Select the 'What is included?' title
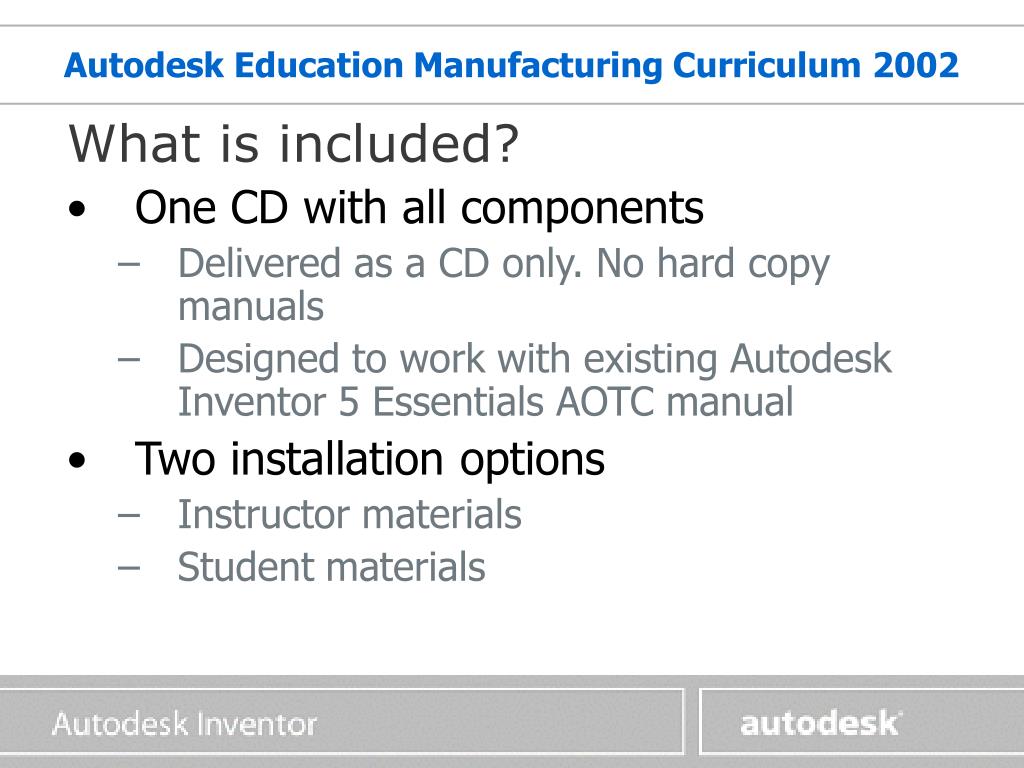Viewport: 1024px width, 768px height. 293,144
